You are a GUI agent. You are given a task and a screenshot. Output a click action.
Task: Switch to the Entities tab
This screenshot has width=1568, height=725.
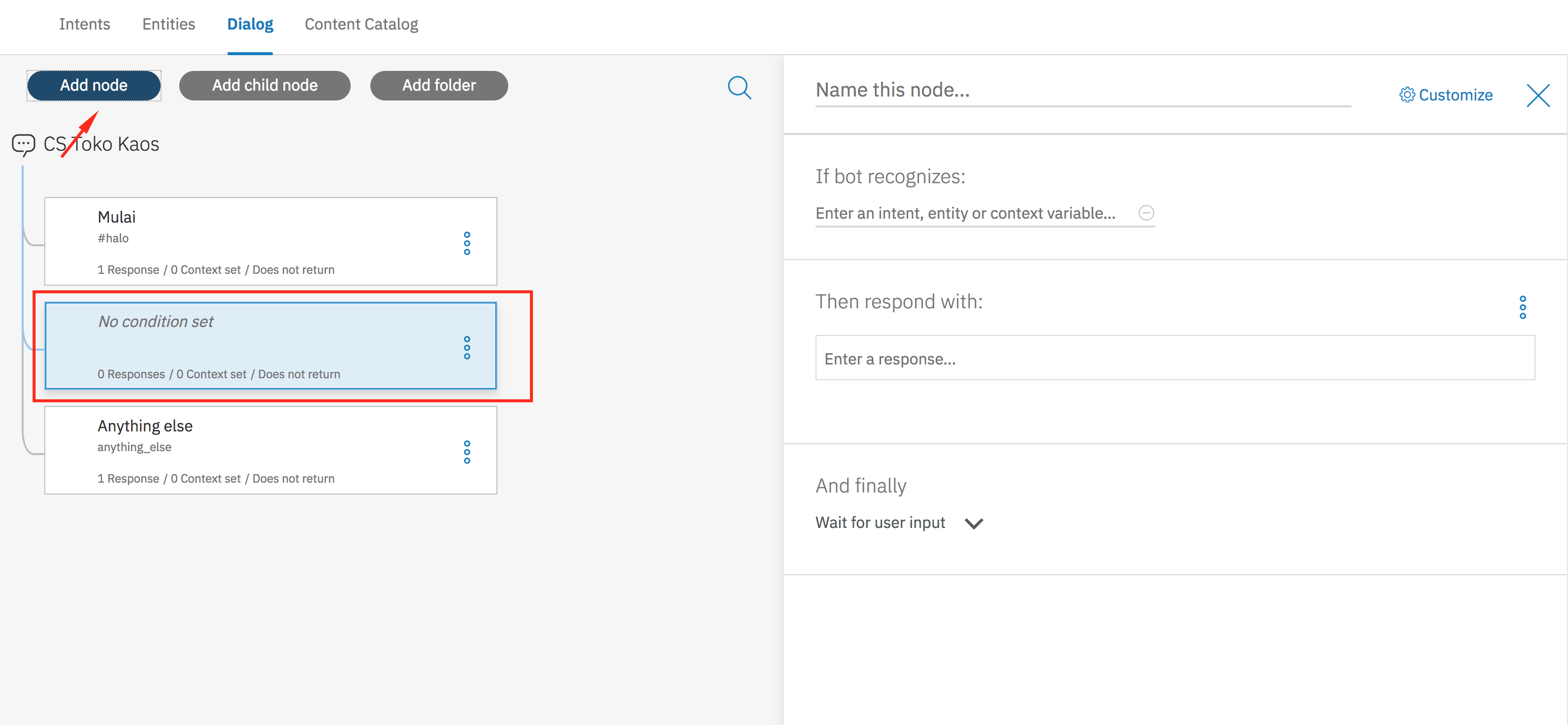click(x=168, y=24)
